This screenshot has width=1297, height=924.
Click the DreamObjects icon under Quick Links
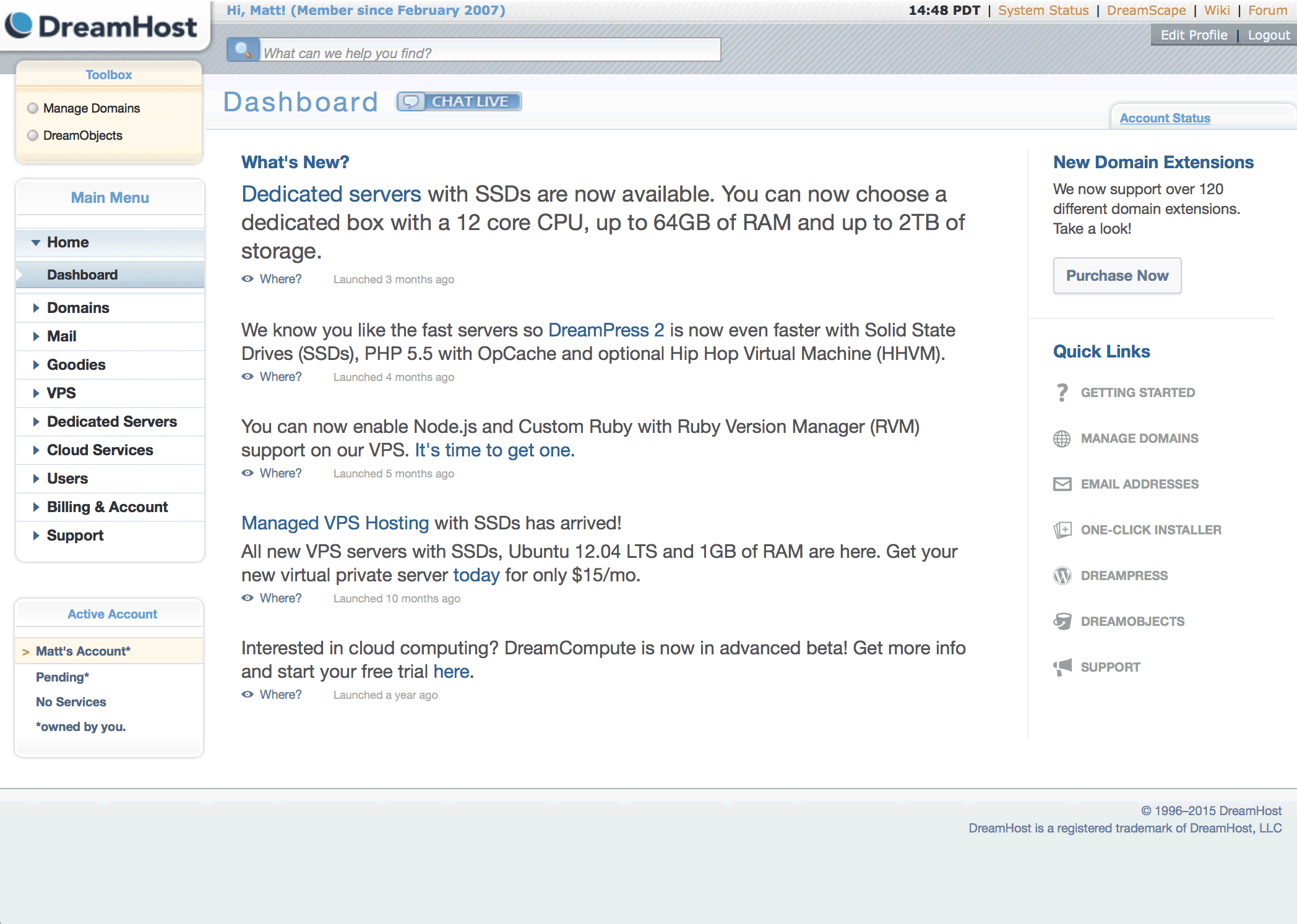pyautogui.click(x=1062, y=621)
